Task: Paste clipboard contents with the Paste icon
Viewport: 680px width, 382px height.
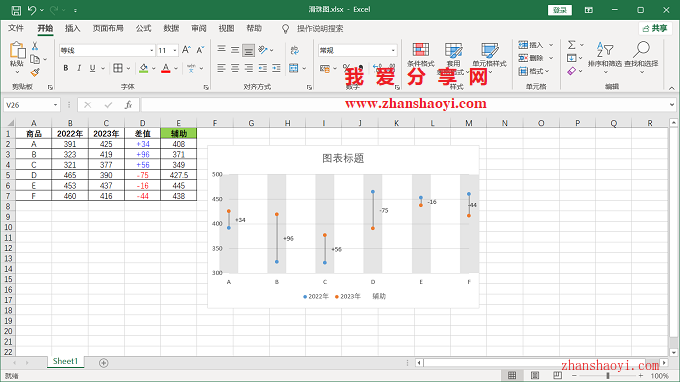Action: coord(17,50)
